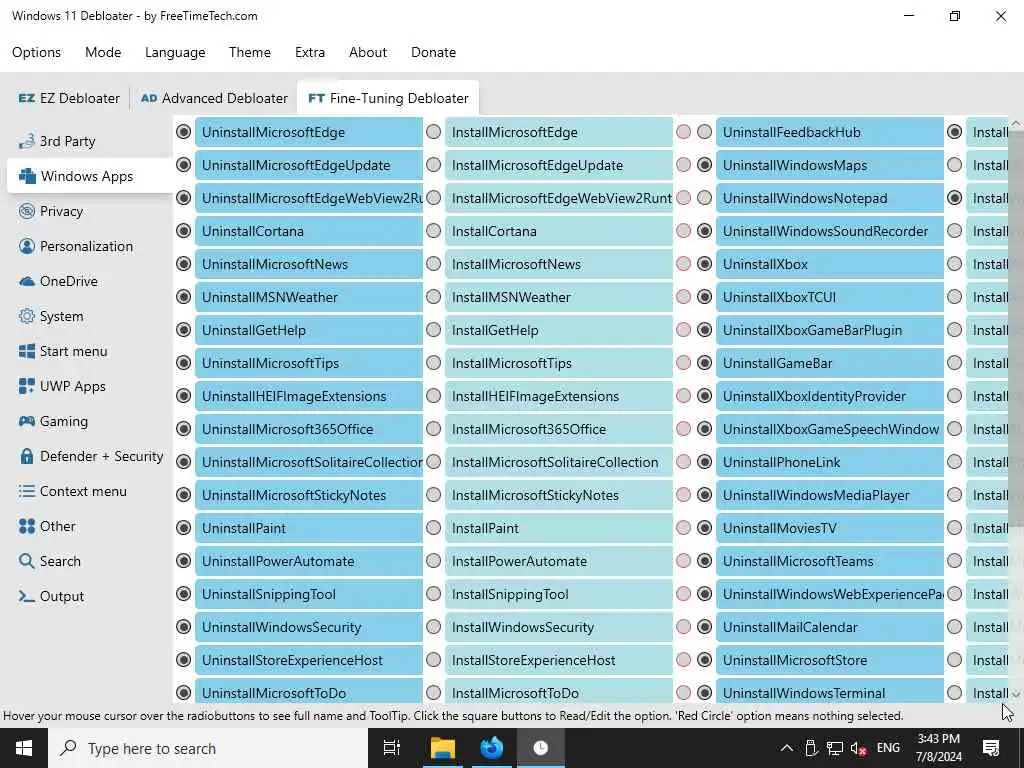The height and width of the screenshot is (768, 1024).
Task: Click the Windows Apps sidebar icon
Action: (27, 176)
